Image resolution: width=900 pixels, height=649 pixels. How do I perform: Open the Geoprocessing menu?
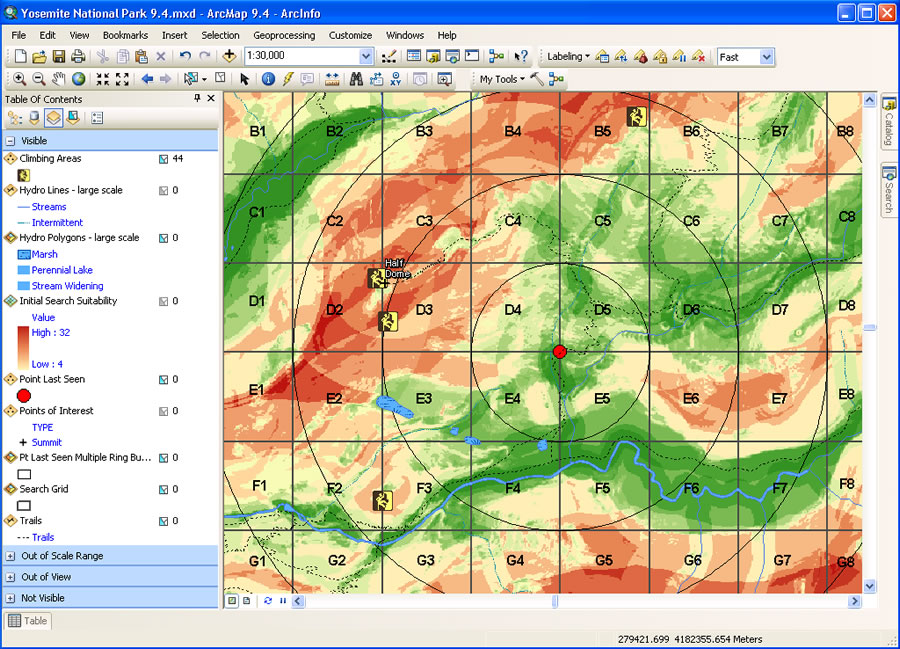[x=284, y=35]
